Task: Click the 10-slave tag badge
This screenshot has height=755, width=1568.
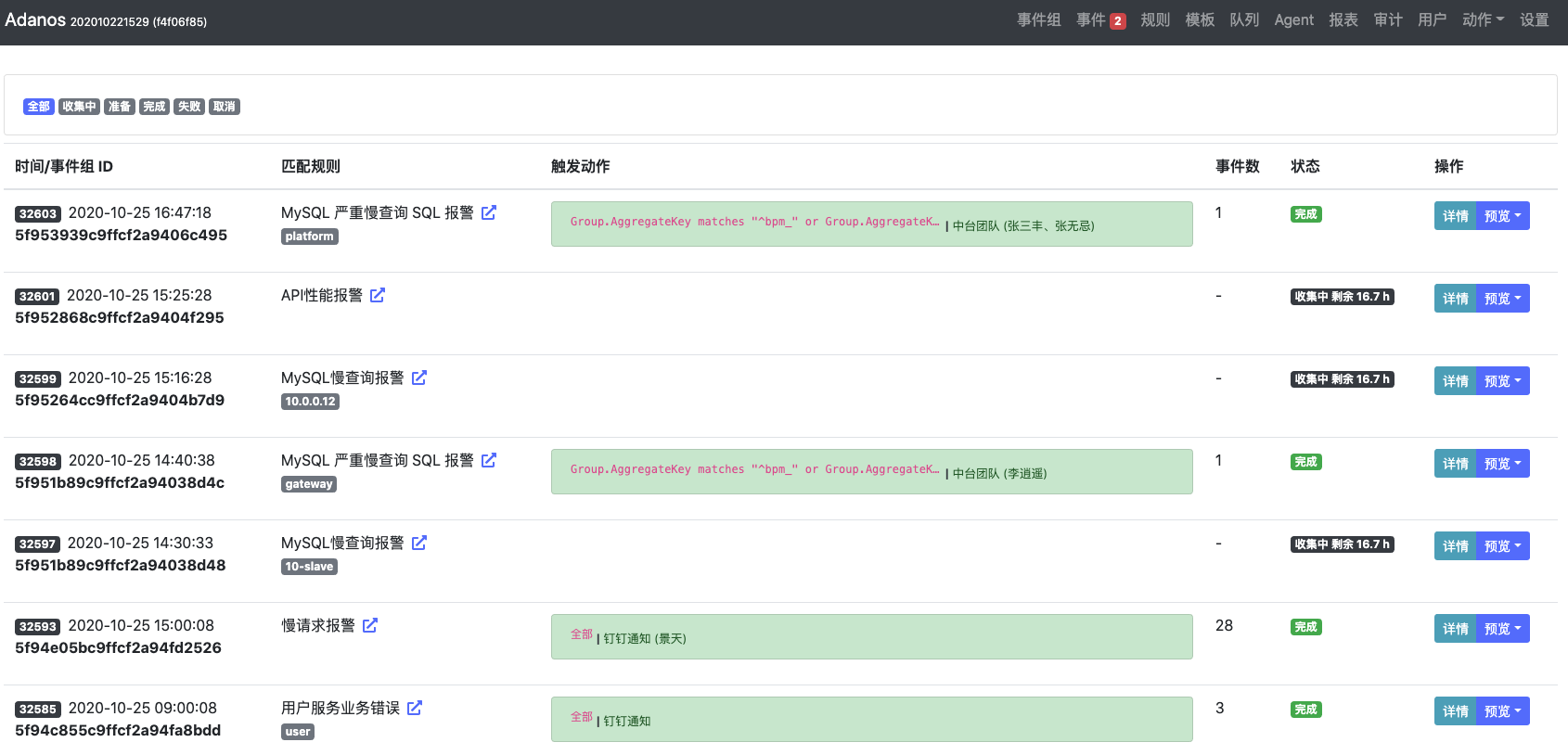Action: 309,567
